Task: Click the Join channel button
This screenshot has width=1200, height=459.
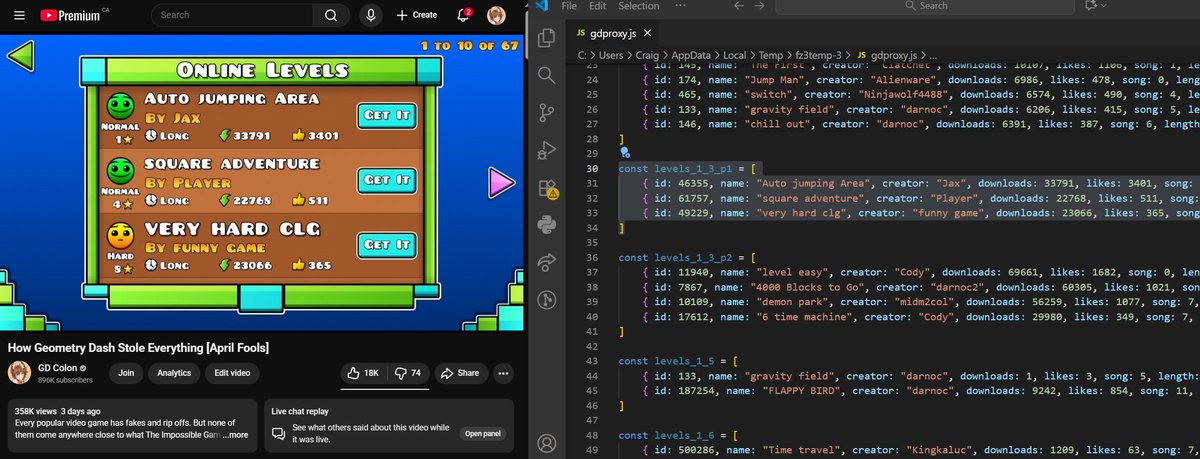Action: (x=127, y=373)
